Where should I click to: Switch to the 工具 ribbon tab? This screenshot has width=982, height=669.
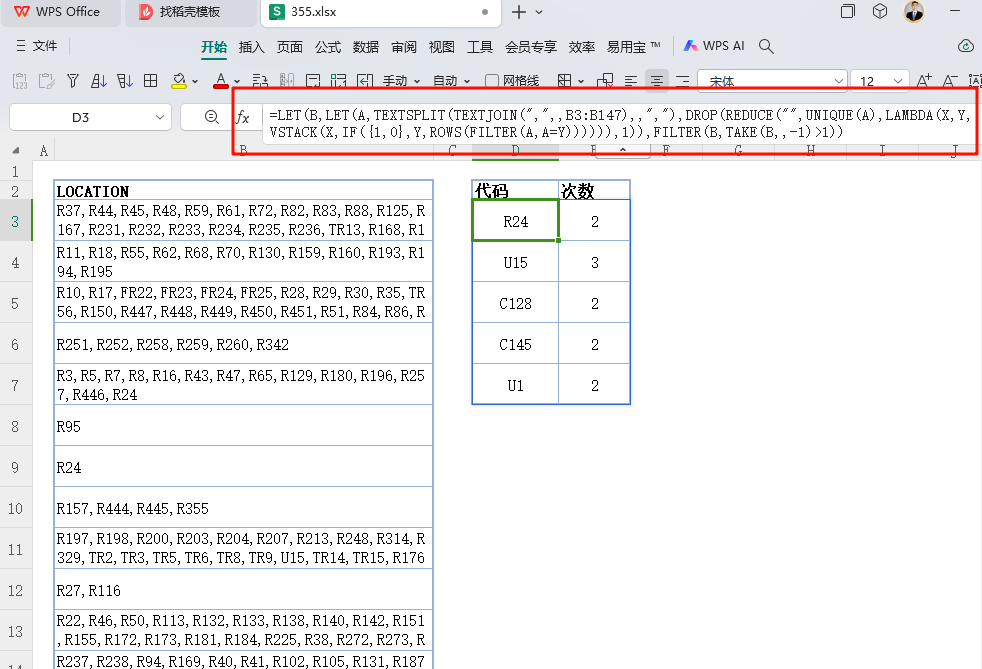(480, 47)
